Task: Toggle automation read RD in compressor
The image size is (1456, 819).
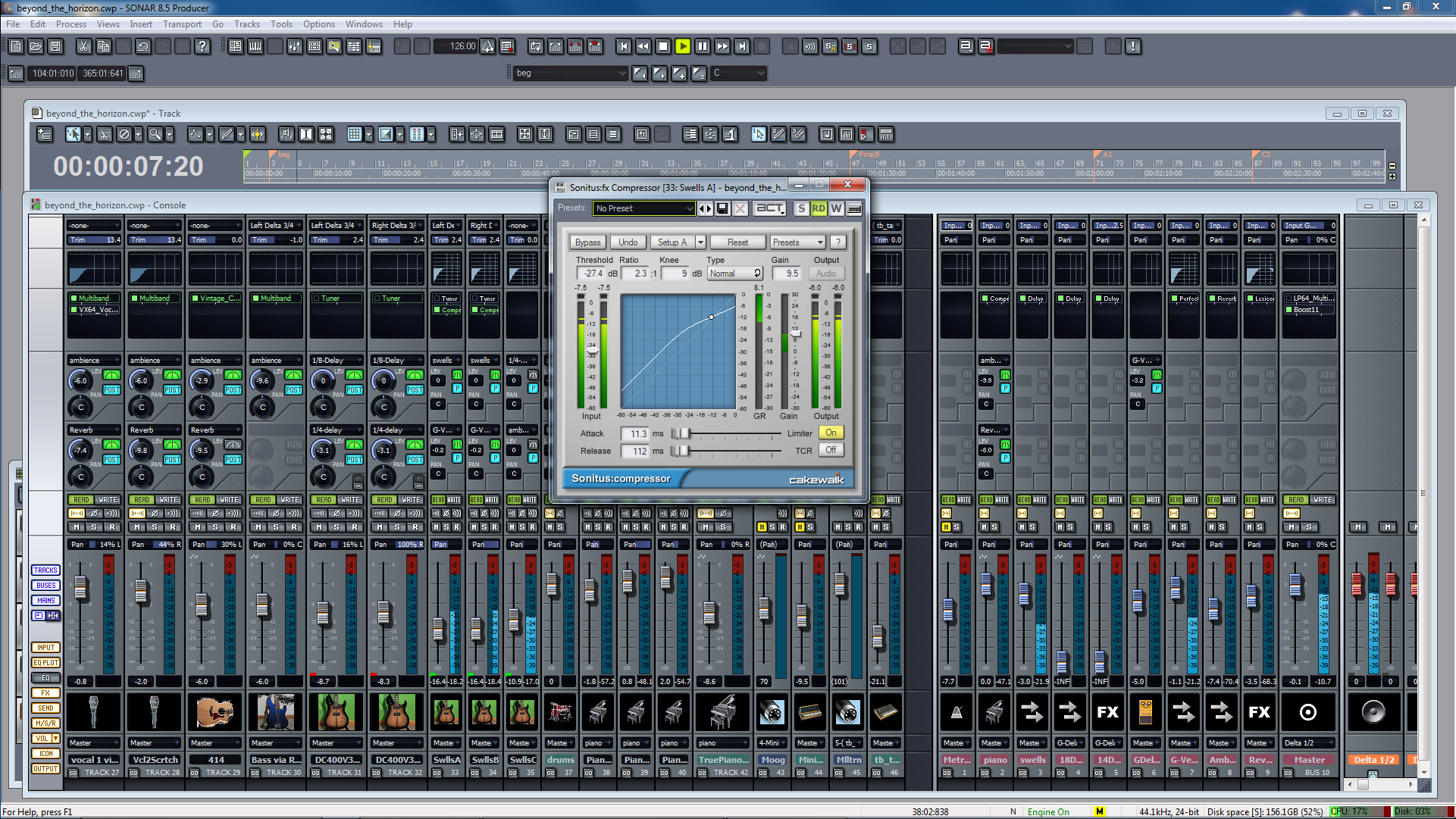Action: (x=819, y=208)
